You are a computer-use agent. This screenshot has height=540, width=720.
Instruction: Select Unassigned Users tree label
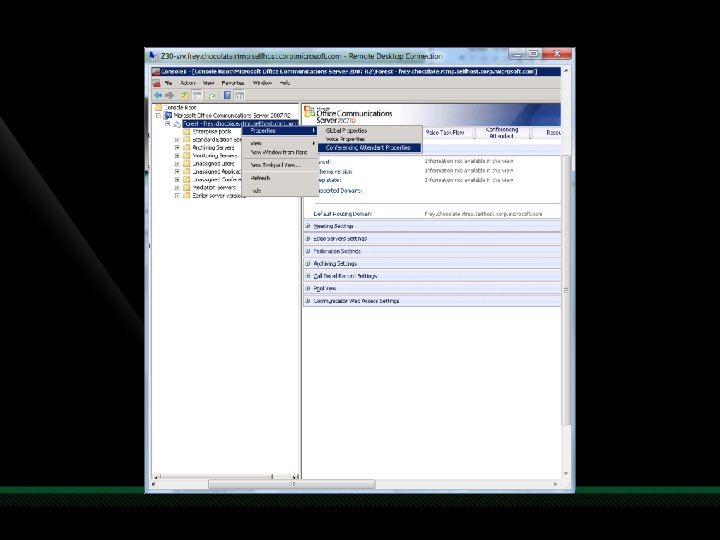tap(214, 163)
